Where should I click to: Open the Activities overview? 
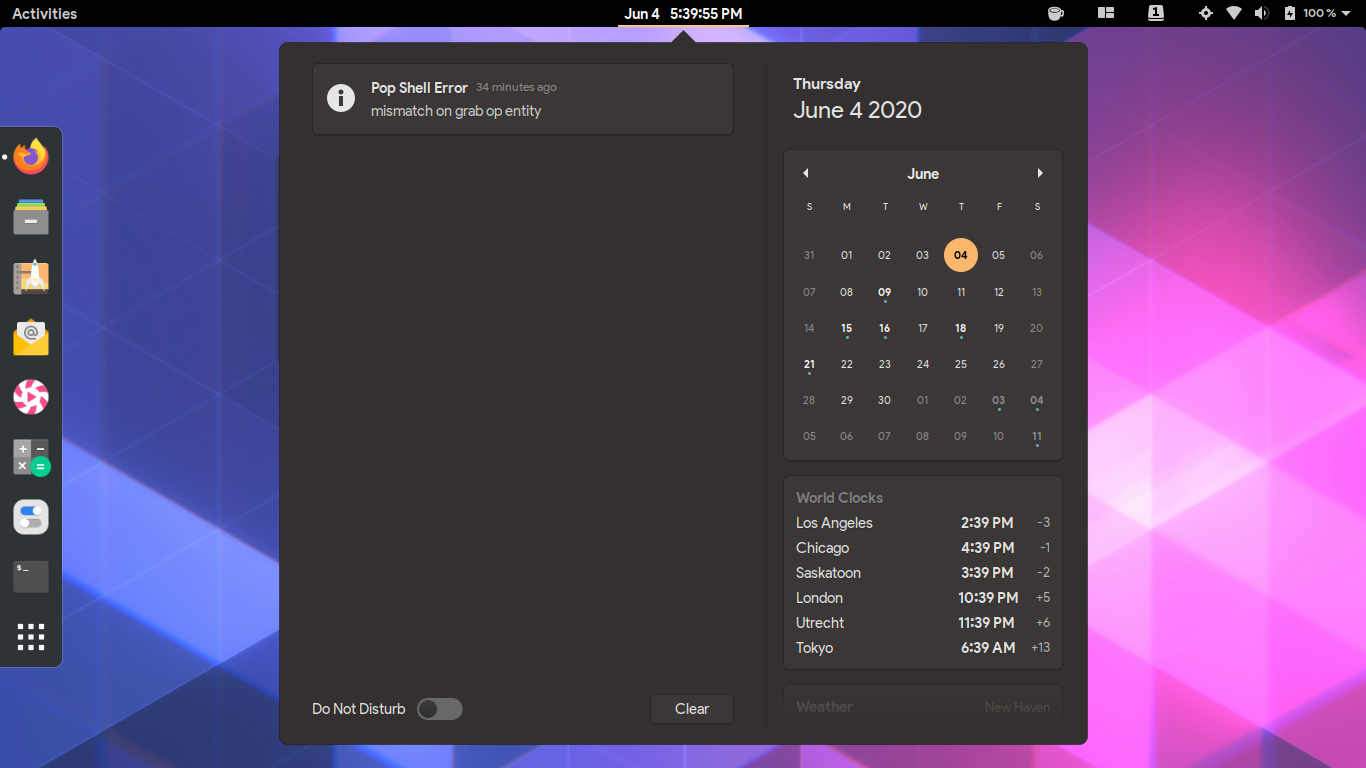44,13
